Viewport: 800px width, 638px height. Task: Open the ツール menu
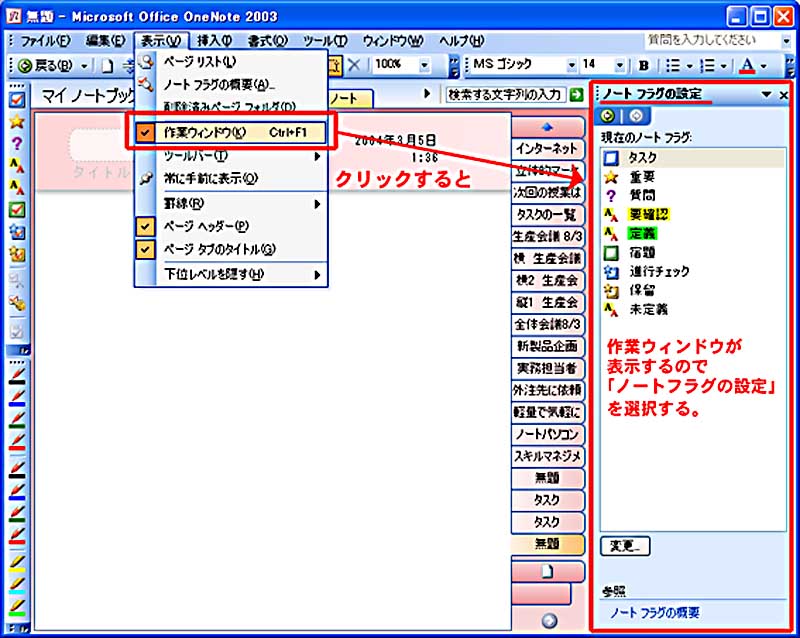325,40
